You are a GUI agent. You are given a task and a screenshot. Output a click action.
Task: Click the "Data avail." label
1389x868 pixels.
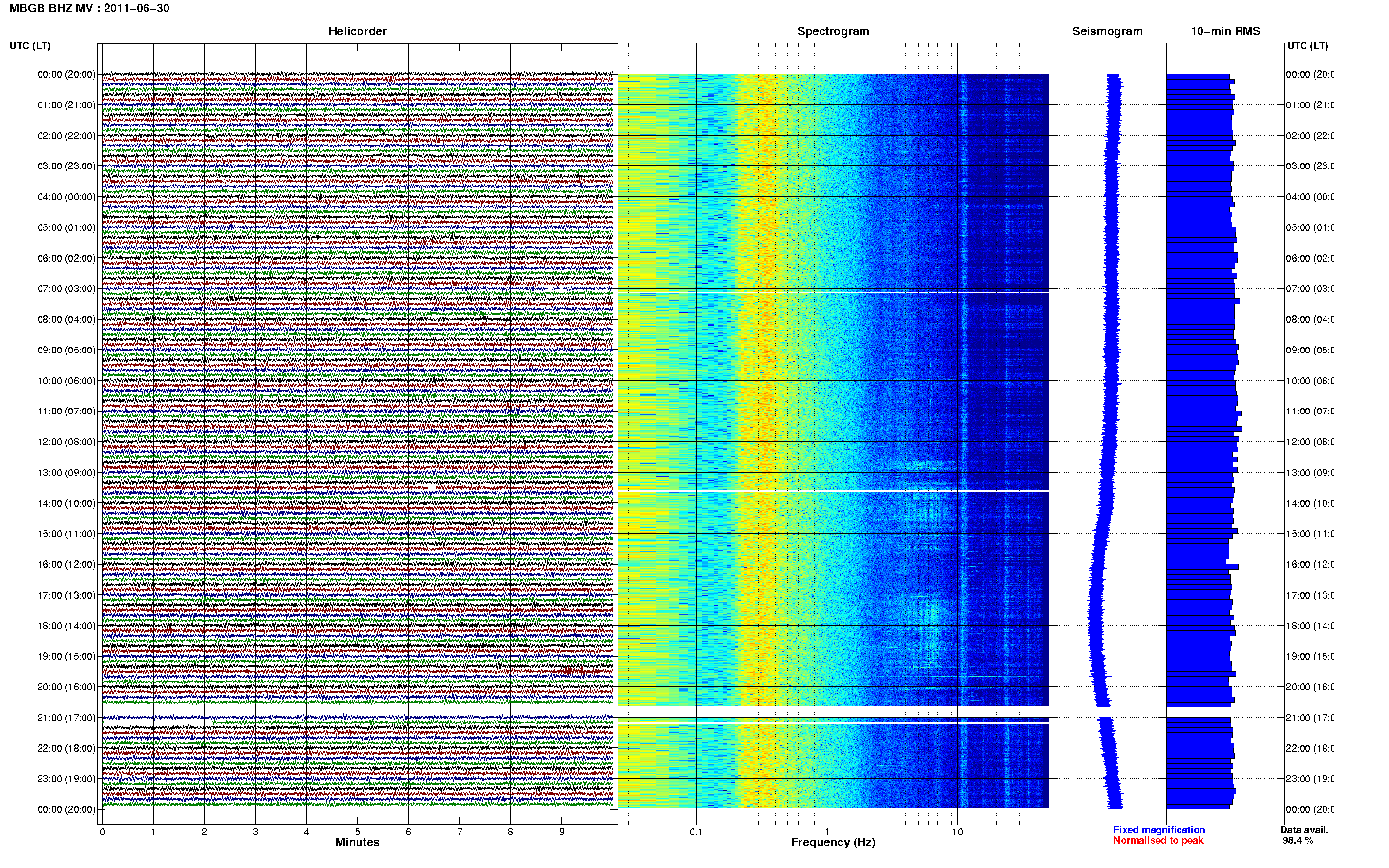tap(1304, 830)
